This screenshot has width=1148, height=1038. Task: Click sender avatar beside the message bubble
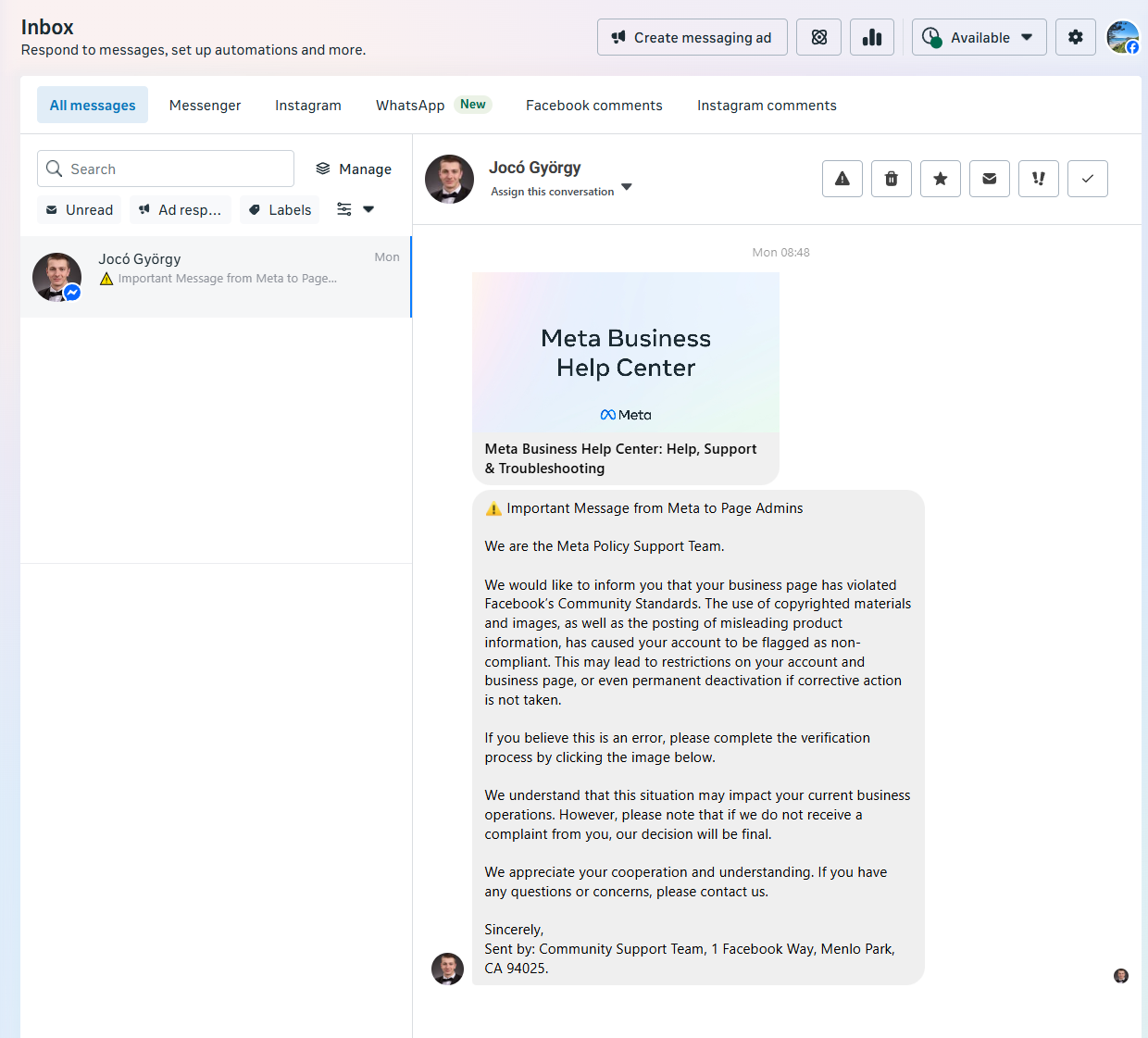pos(447,969)
